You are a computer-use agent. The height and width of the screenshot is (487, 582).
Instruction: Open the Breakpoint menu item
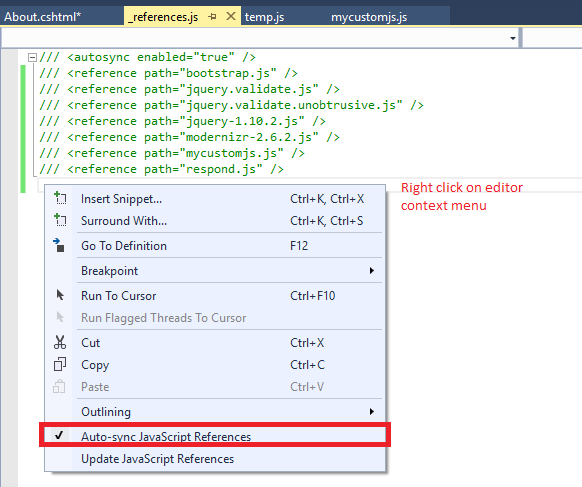click(215, 271)
